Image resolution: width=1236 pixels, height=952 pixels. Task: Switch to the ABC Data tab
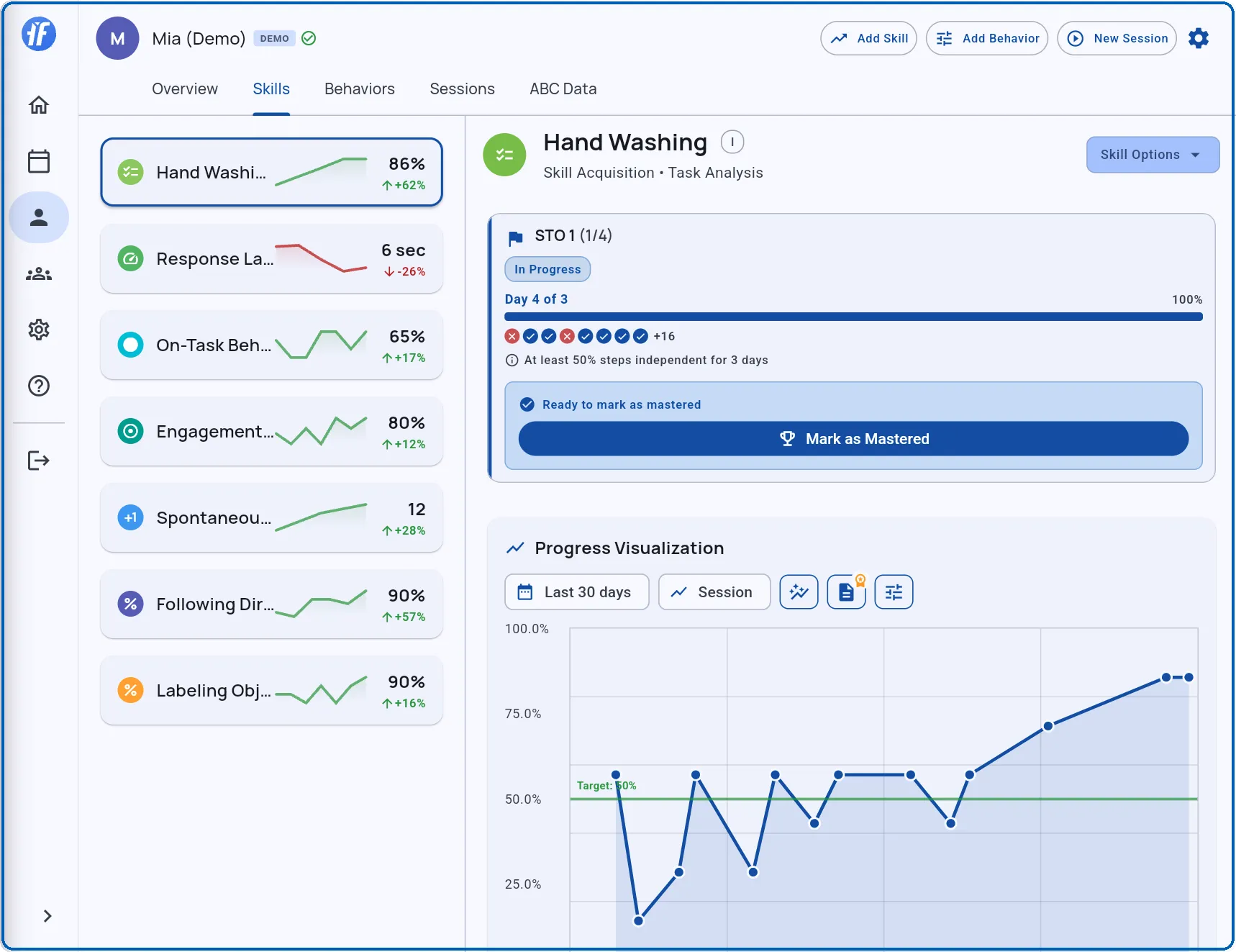[563, 89]
